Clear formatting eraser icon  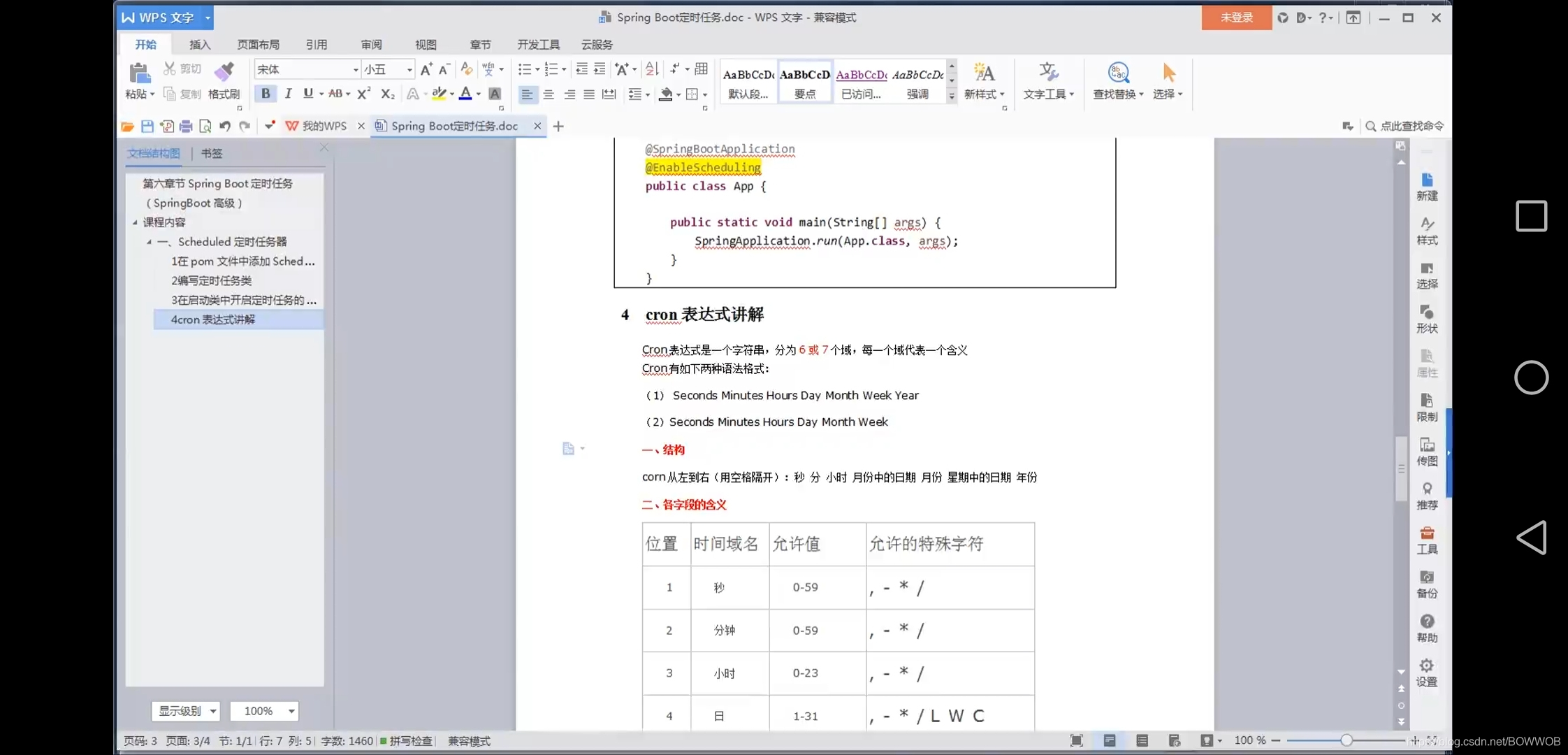click(466, 69)
